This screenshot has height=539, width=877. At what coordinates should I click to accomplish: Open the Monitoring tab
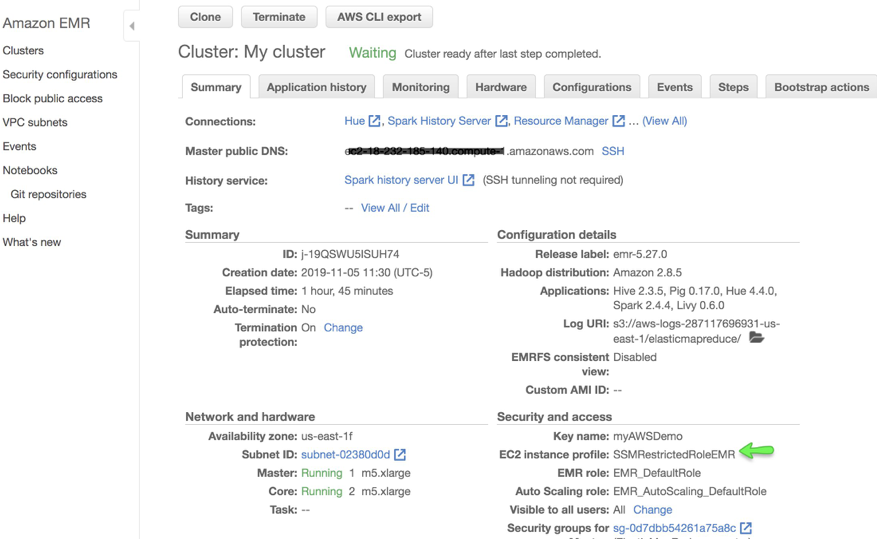click(x=421, y=87)
